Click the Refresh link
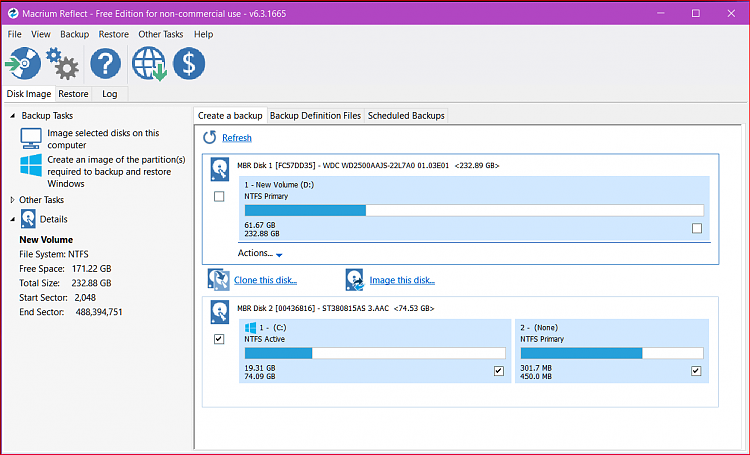Image resolution: width=750 pixels, height=455 pixels. (x=237, y=138)
